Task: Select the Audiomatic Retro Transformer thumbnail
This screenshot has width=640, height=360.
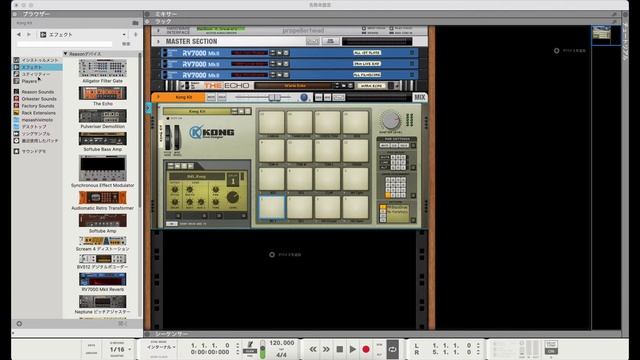Action: 102,198
